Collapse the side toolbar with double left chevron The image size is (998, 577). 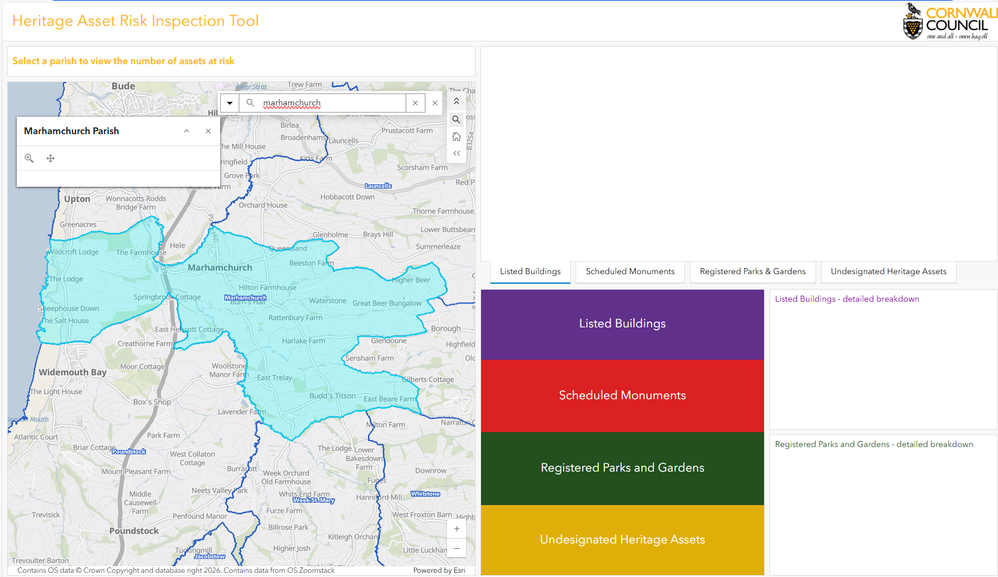point(456,153)
